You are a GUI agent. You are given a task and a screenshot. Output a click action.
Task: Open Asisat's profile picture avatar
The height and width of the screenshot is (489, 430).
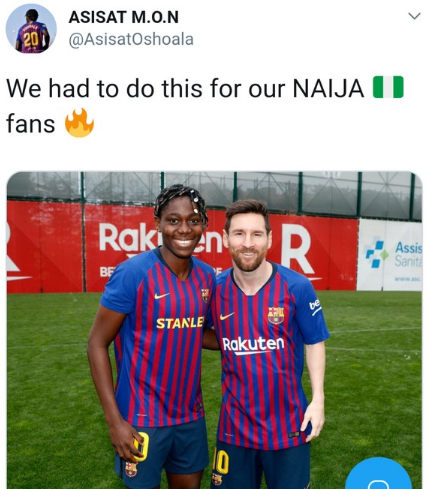pyautogui.click(x=31, y=29)
